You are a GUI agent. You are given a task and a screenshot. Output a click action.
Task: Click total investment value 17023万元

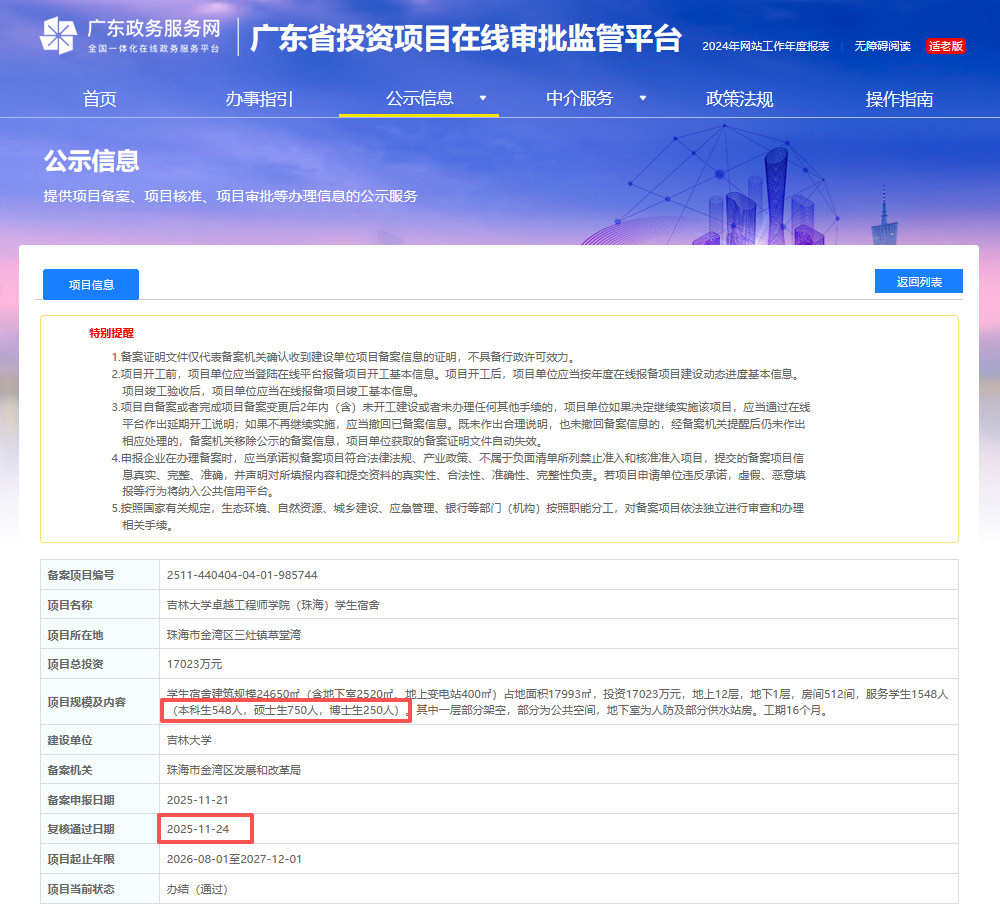(x=195, y=664)
